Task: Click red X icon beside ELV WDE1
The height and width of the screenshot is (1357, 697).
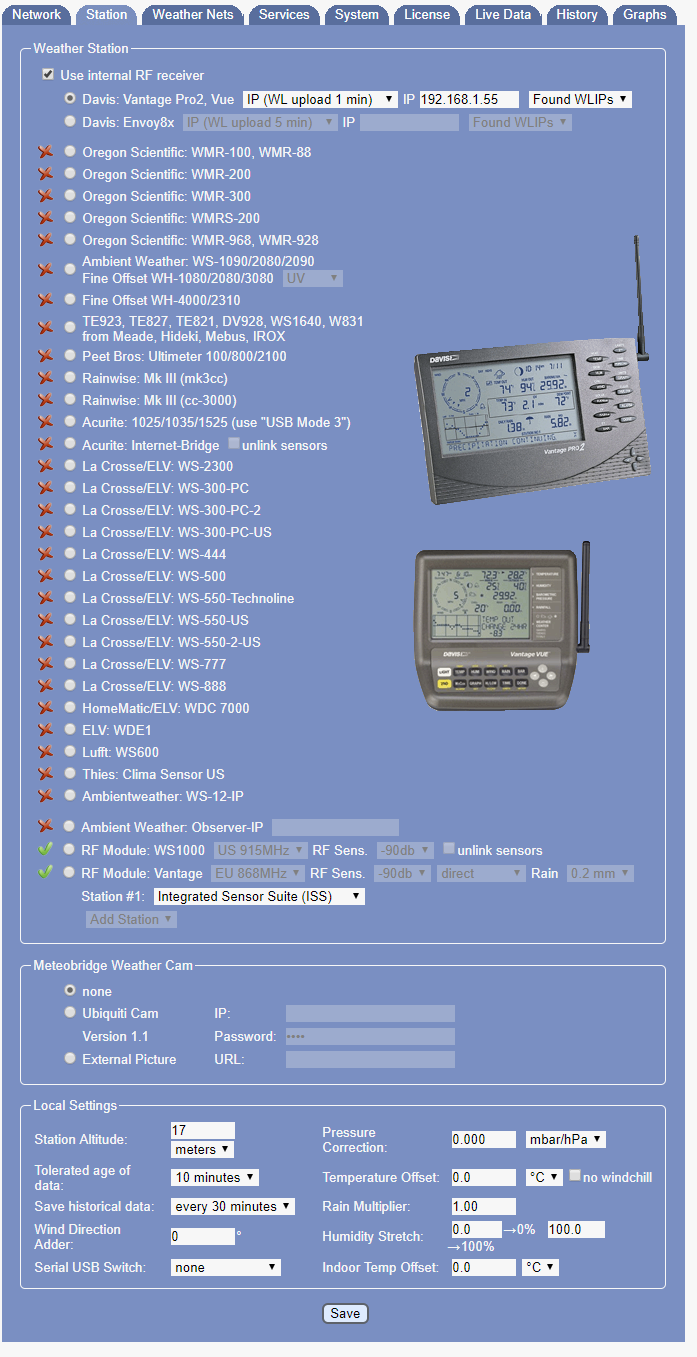Action: tap(45, 730)
